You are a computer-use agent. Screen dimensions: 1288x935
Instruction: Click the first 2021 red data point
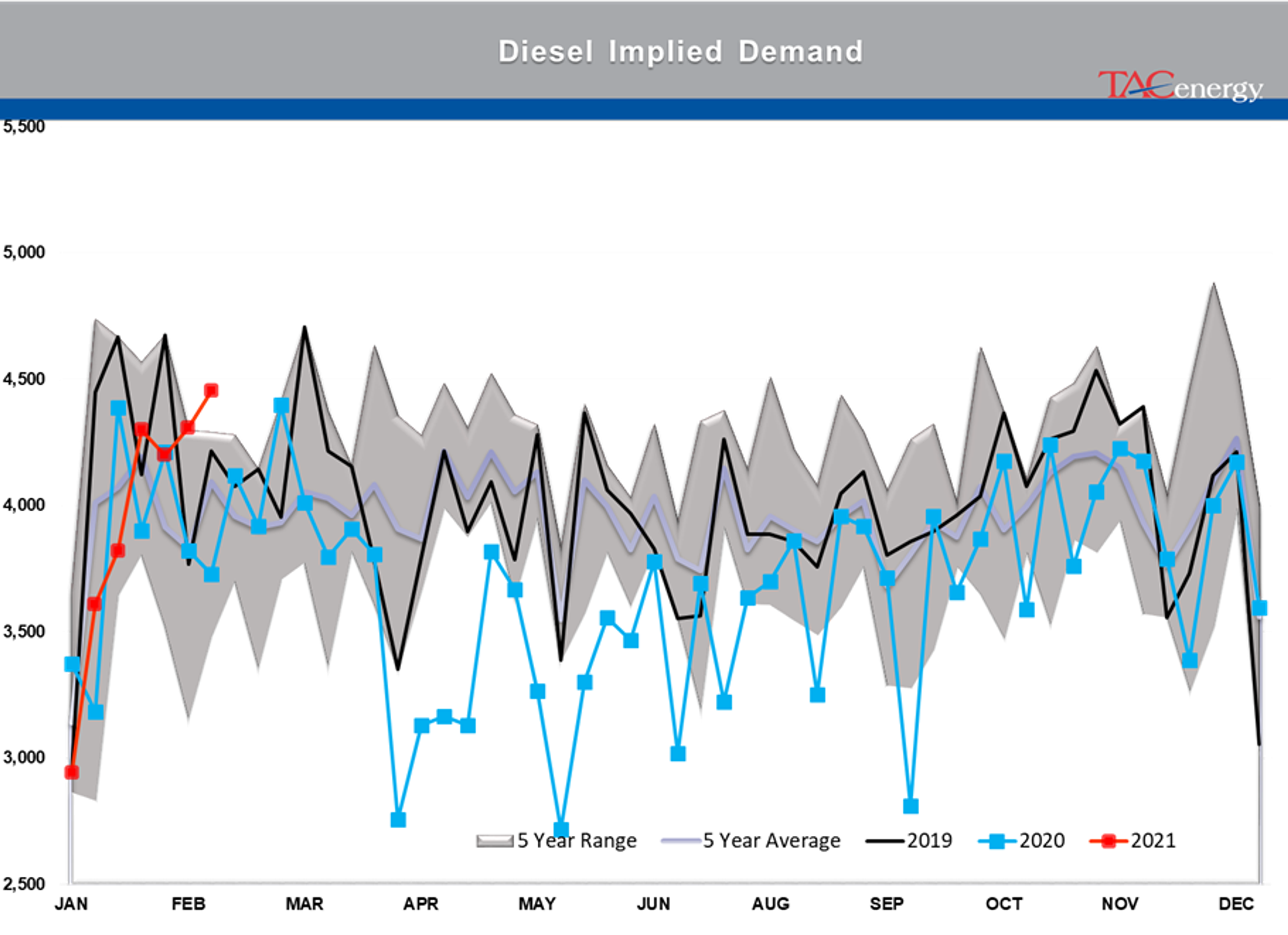[x=71, y=772]
